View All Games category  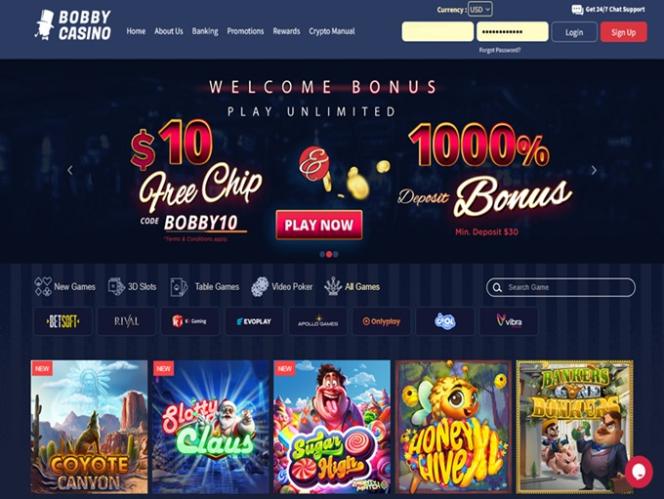tap(352, 287)
